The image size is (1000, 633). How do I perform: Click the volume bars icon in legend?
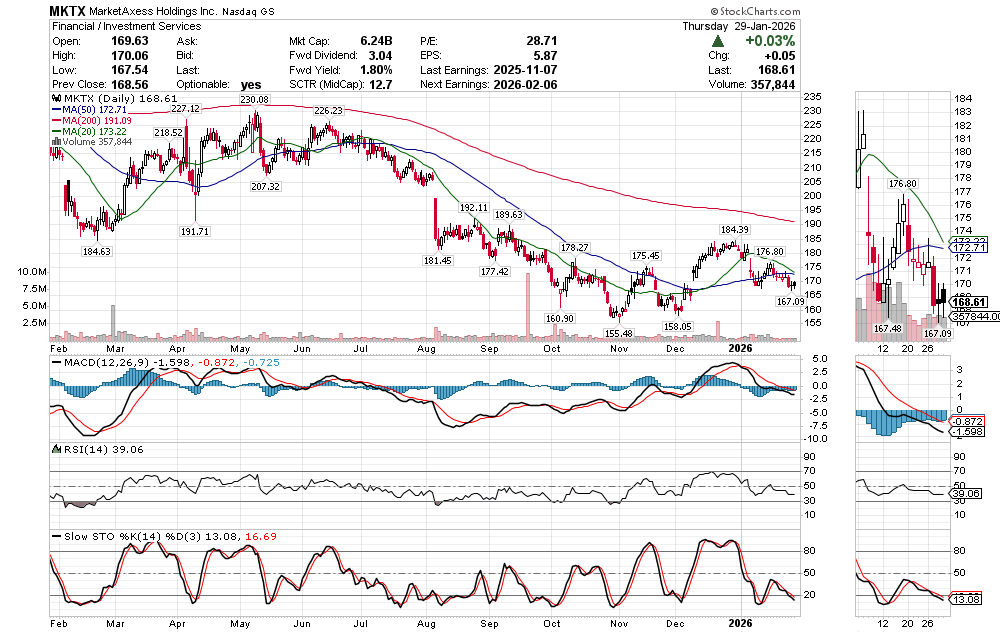pos(56,142)
